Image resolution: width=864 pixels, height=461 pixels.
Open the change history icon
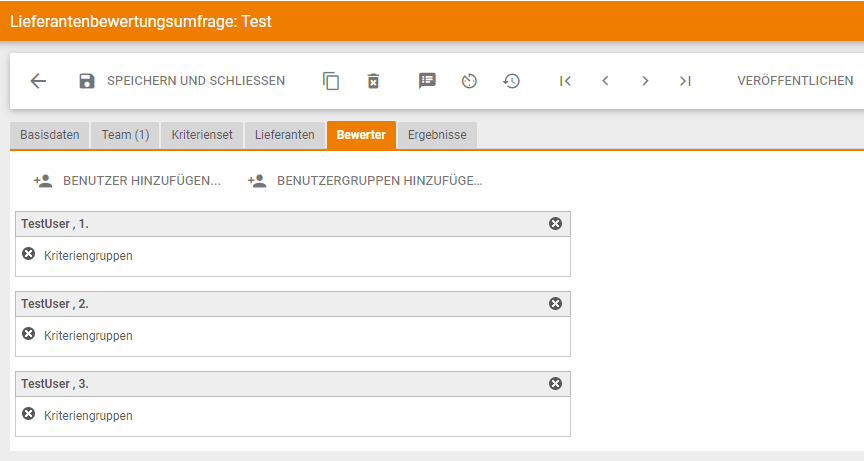point(511,81)
